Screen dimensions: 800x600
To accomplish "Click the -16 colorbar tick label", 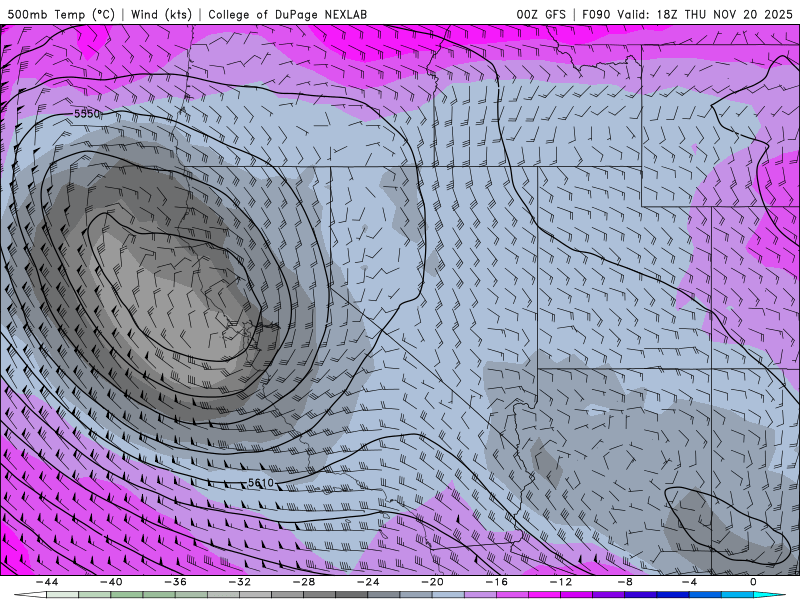I will 496,582.
